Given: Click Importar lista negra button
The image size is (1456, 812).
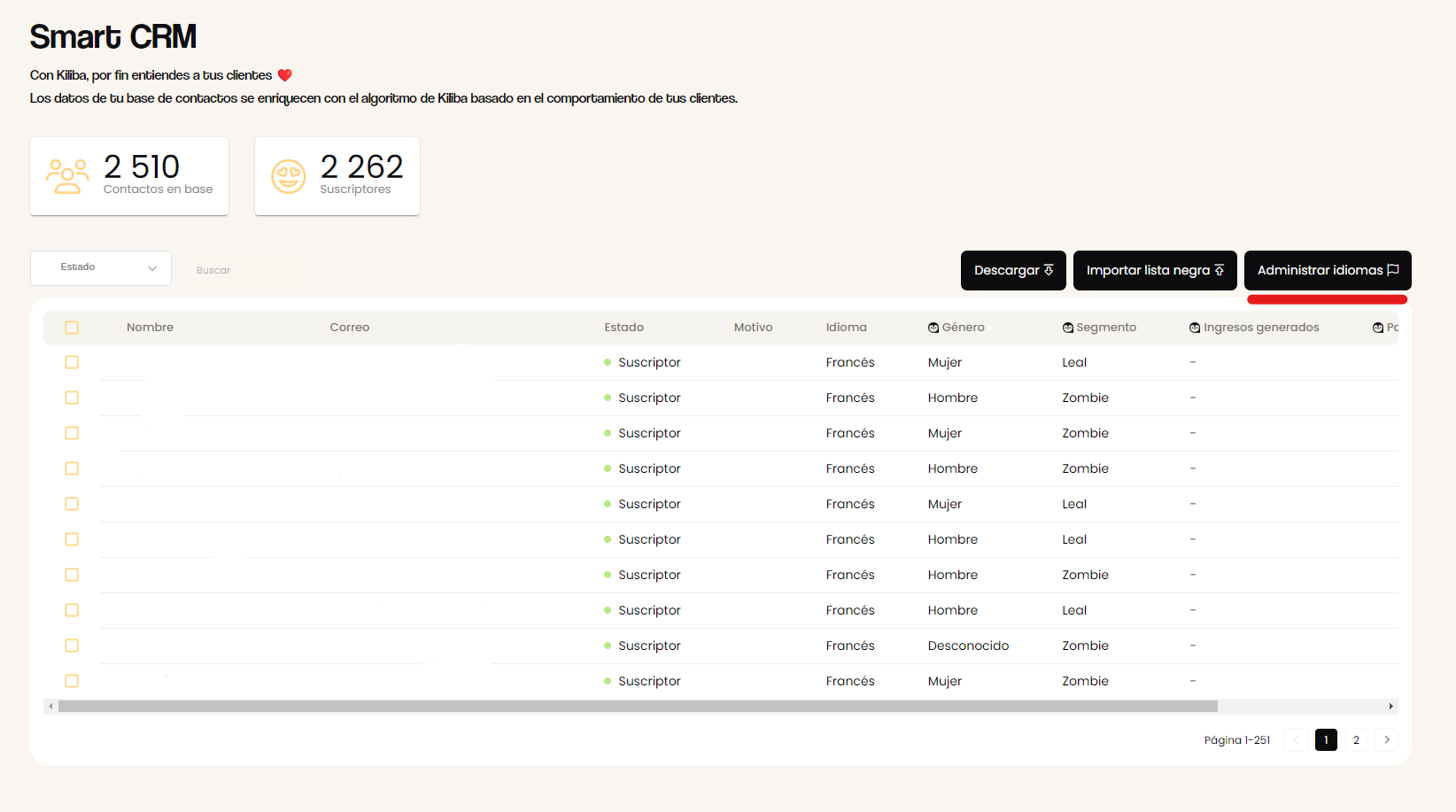Looking at the screenshot, I should pyautogui.click(x=1155, y=270).
